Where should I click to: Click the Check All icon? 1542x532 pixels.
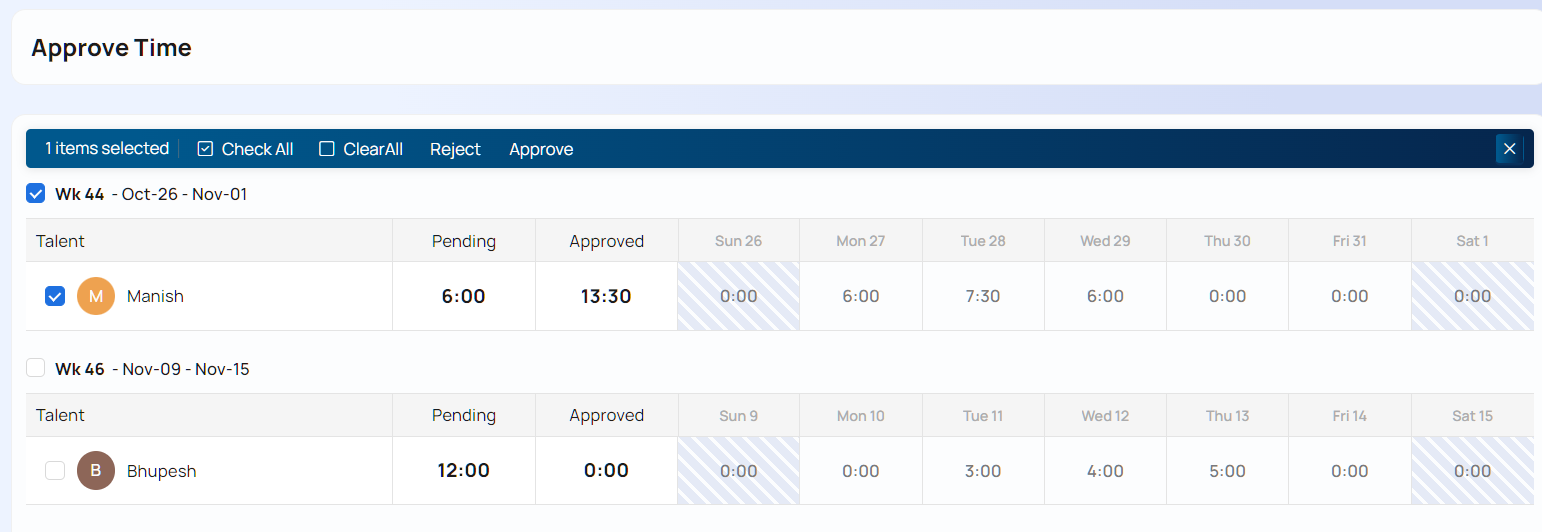pos(206,149)
